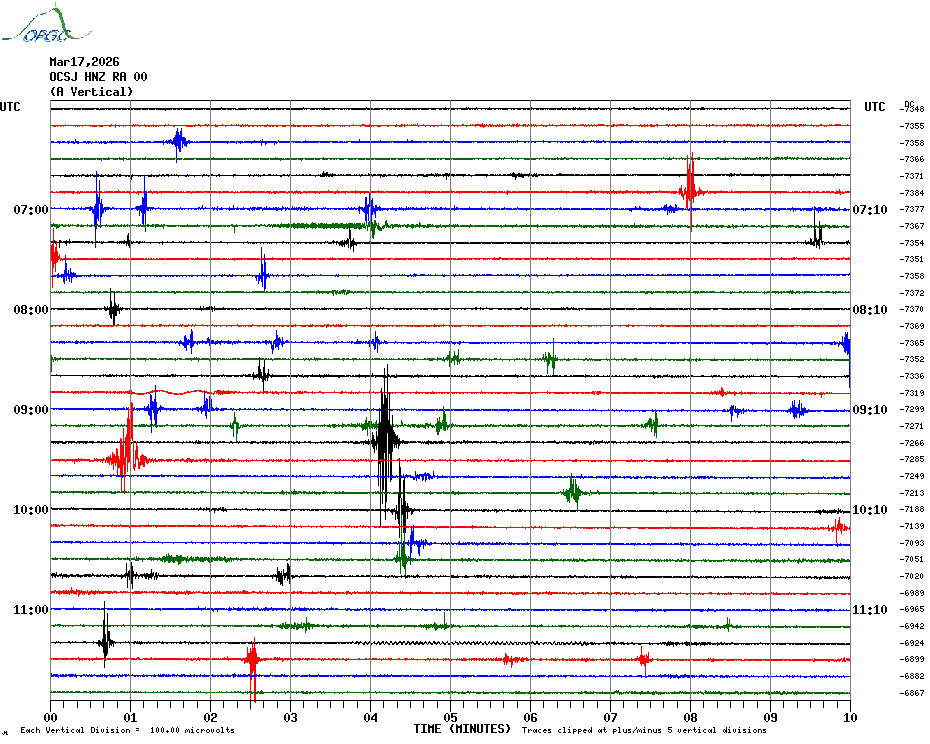Click the 10 minute tick on bottom axis

point(849,717)
